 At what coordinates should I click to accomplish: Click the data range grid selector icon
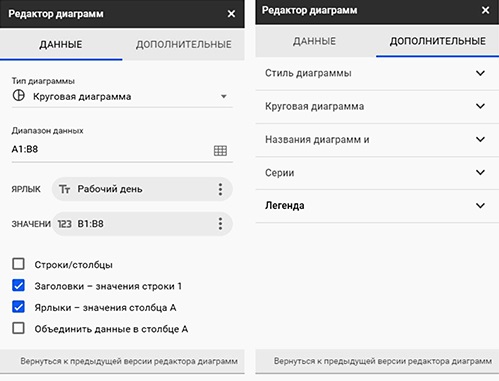point(220,151)
